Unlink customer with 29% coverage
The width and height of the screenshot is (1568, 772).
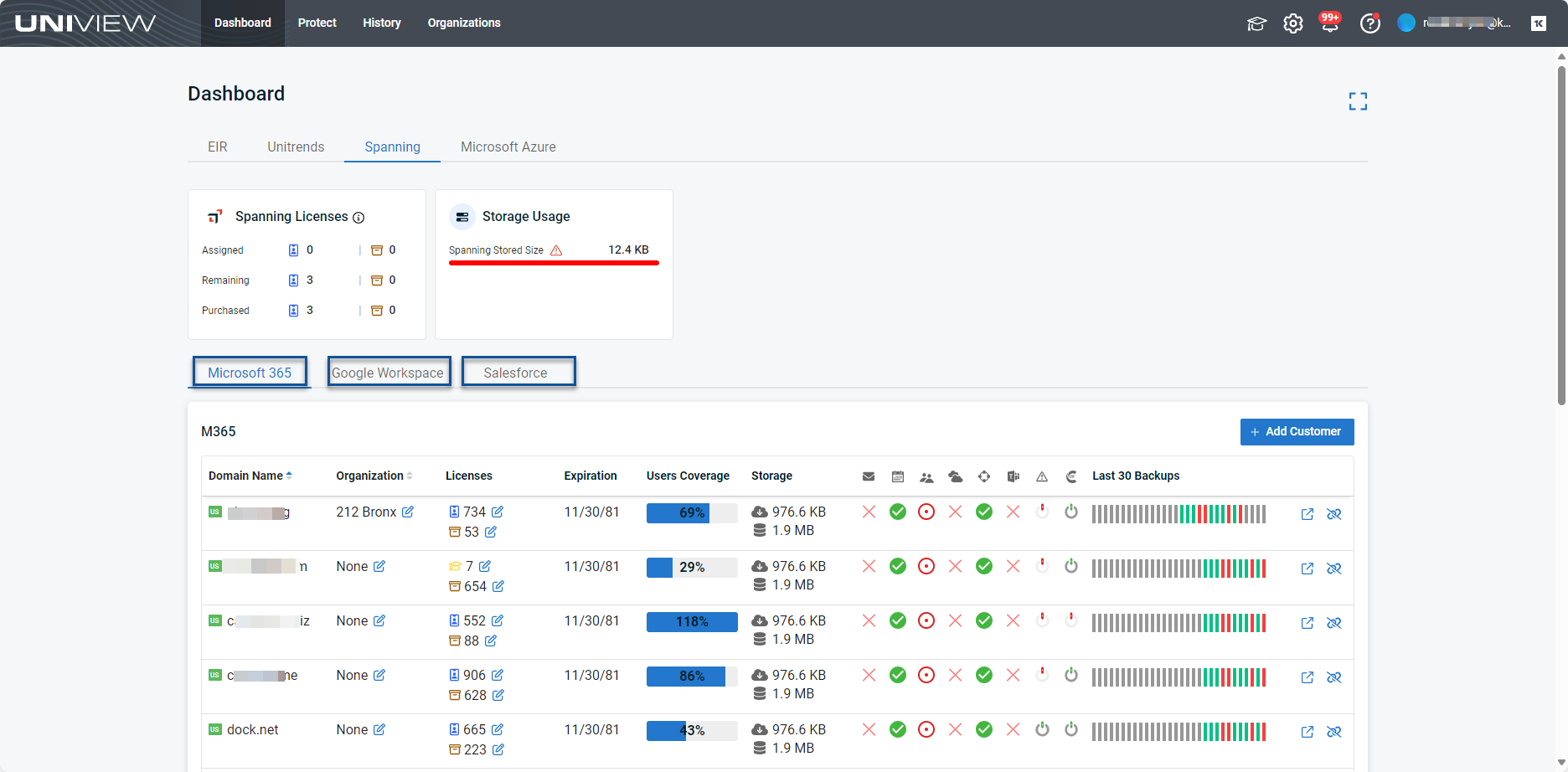[1334, 569]
